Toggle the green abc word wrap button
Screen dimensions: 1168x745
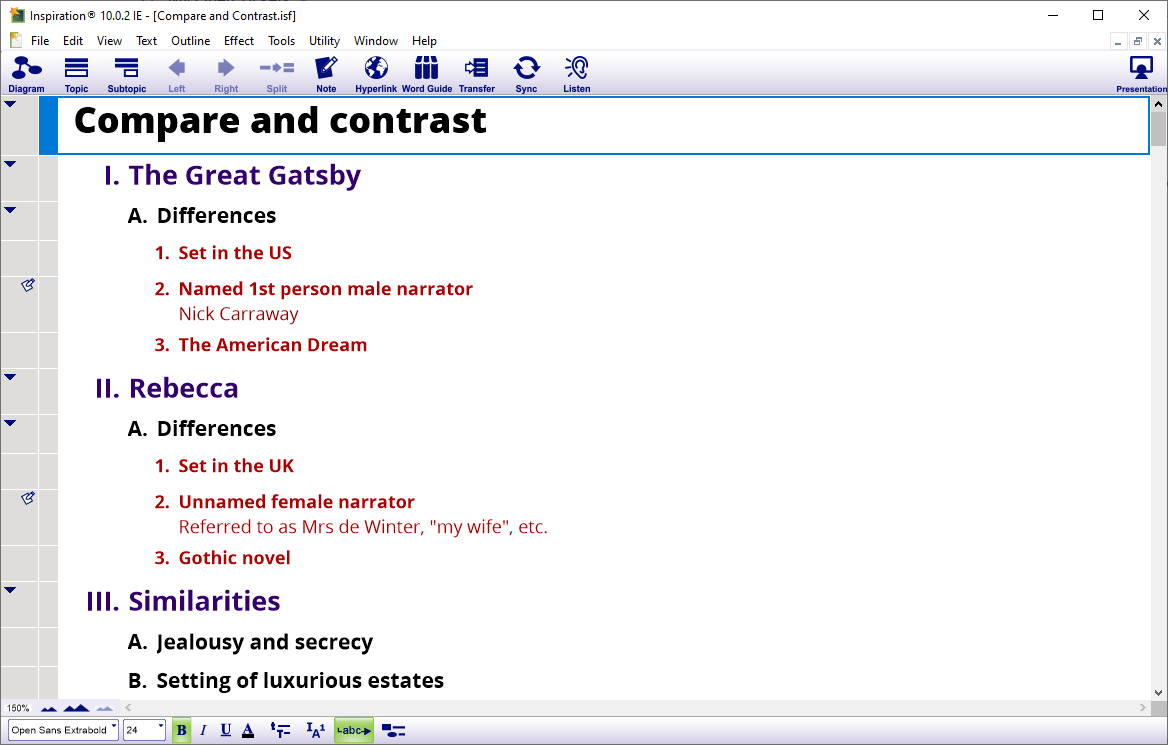pyautogui.click(x=354, y=730)
